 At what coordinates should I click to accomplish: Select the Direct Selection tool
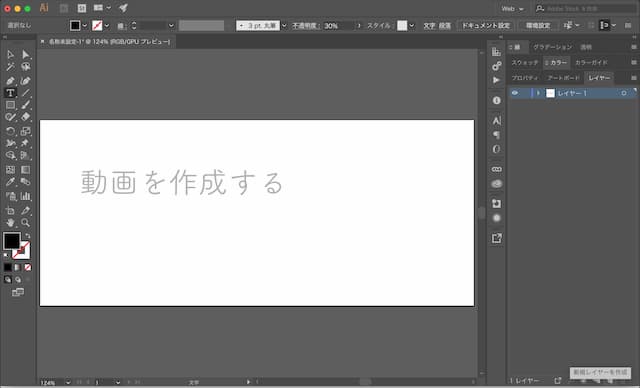click(x=26, y=54)
